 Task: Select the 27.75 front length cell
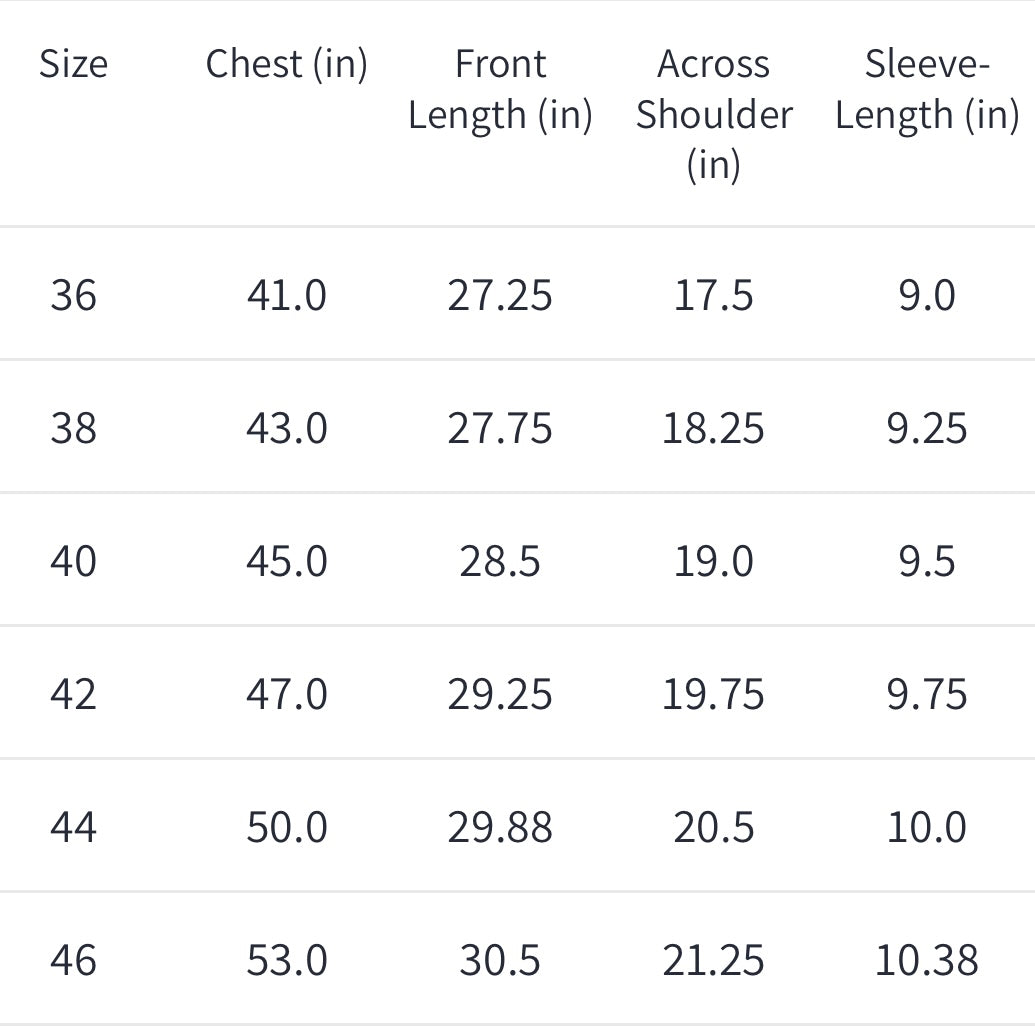coord(500,428)
